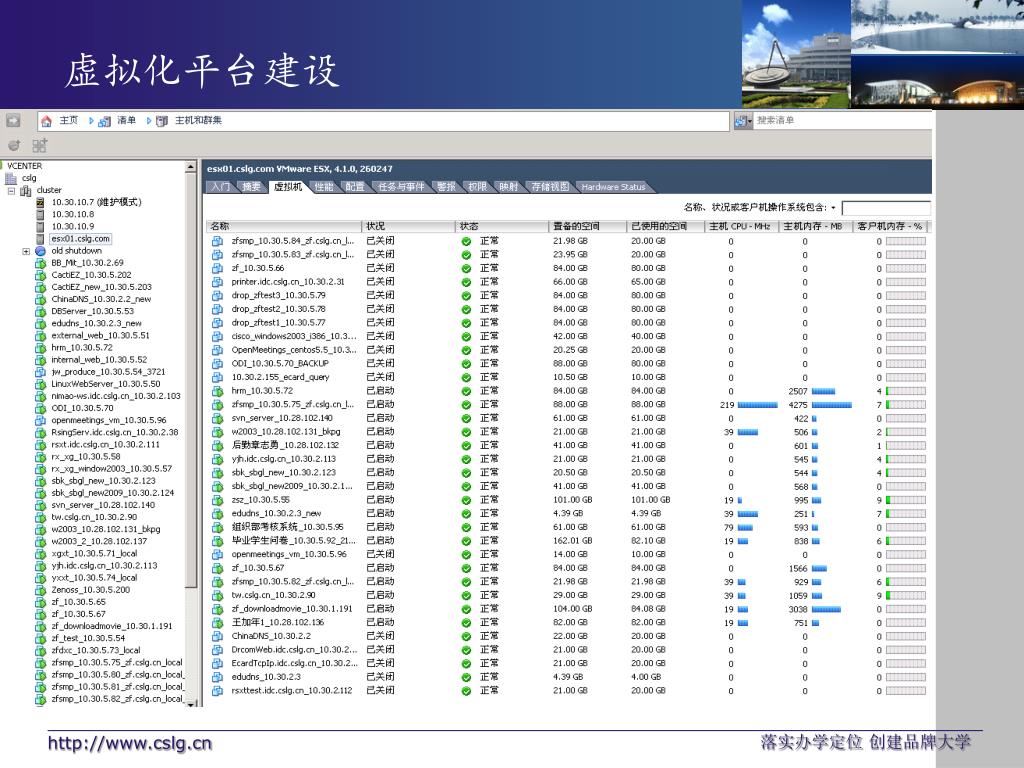
Task: Click CPU usage bar of zfsmp_10.30.5.75 row
Action: (x=757, y=406)
